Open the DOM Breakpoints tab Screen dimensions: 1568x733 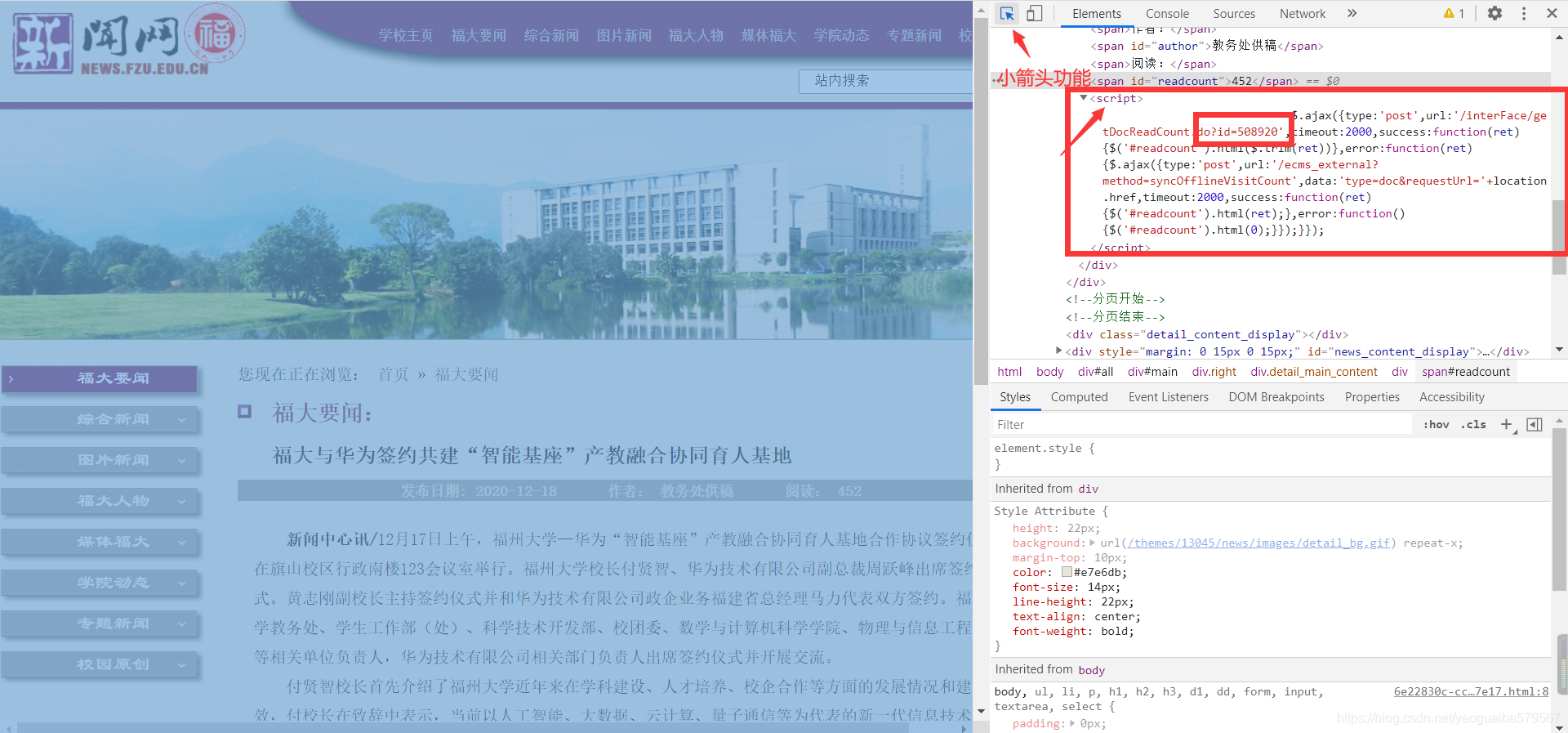(x=1276, y=396)
